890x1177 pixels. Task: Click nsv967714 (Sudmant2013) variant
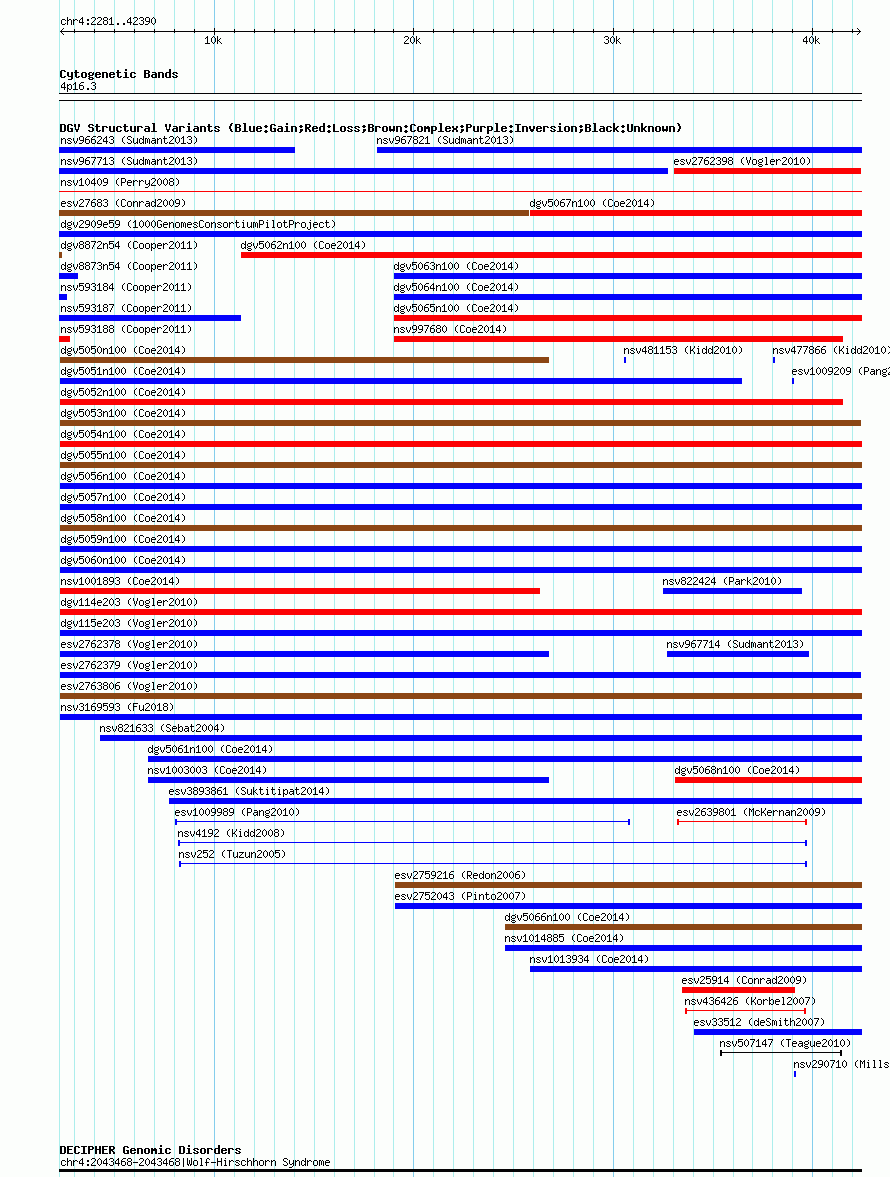(738, 655)
